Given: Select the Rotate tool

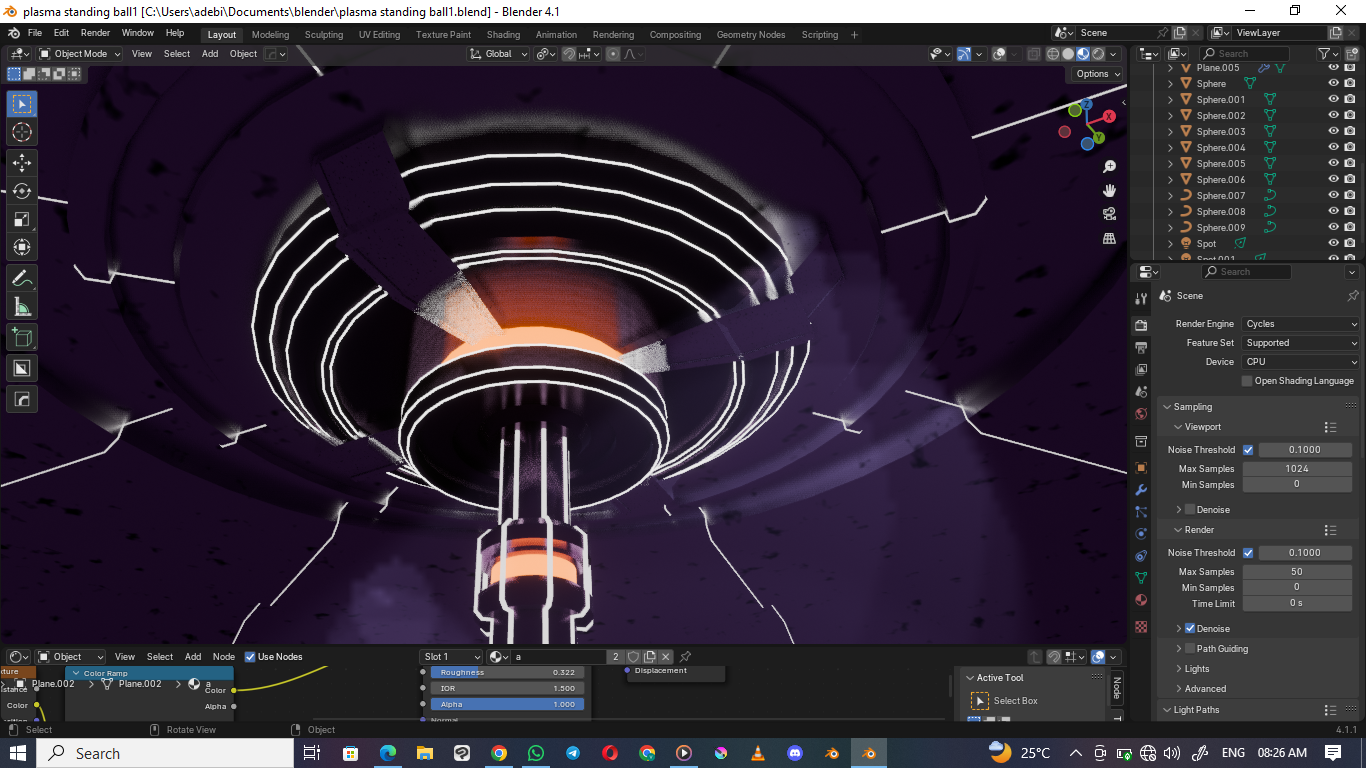Looking at the screenshot, I should click(x=22, y=191).
